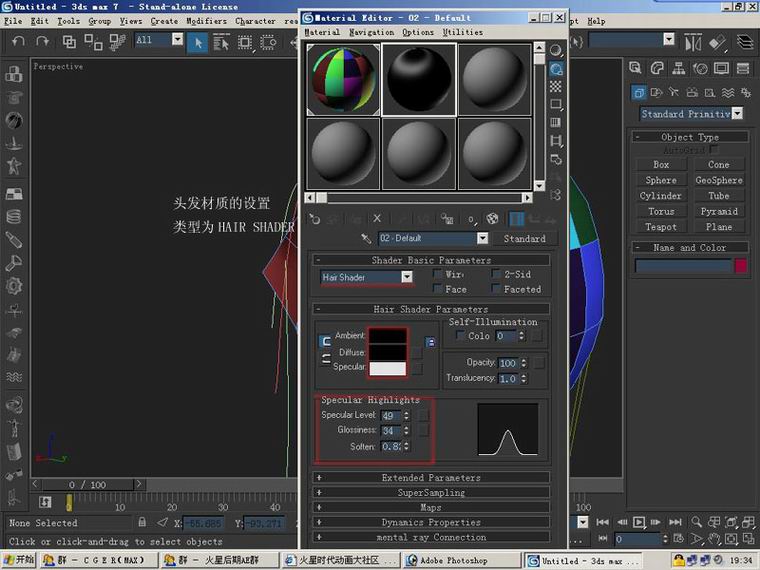The height and width of the screenshot is (570, 760).
Task: Click Get Material icon
Action: coord(315,219)
